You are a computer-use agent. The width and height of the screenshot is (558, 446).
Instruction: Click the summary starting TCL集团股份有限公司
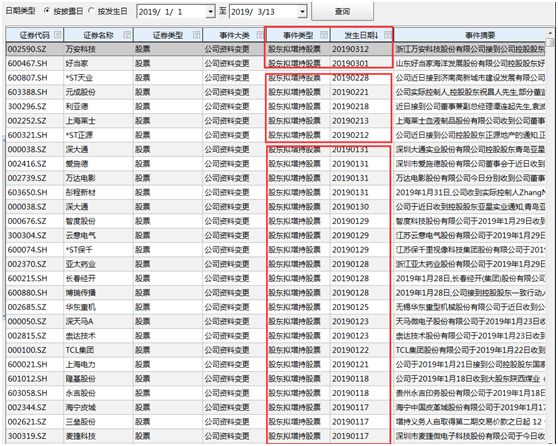[x=470, y=350]
